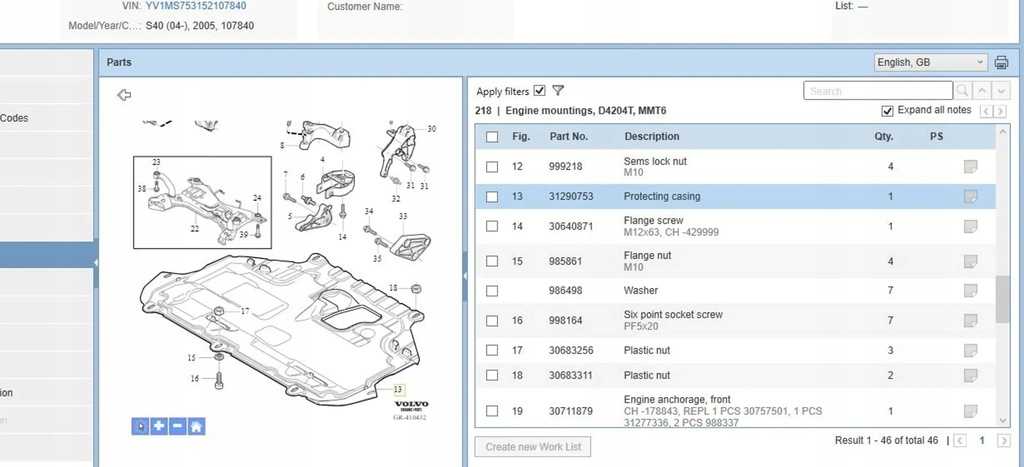This screenshot has height=467, width=1024.
Task: Open note icon for Flange screw row
Action: [x=970, y=226]
